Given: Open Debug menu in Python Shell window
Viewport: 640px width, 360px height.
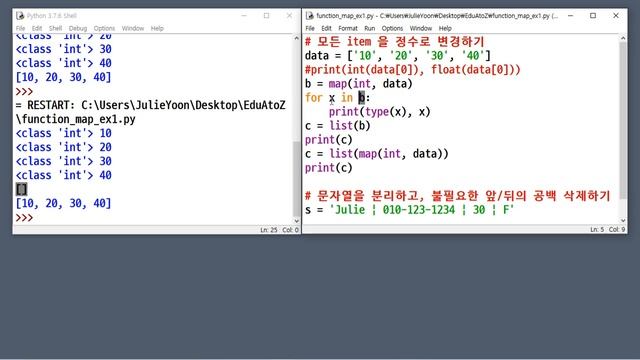Looking at the screenshot, I should coord(78,28).
